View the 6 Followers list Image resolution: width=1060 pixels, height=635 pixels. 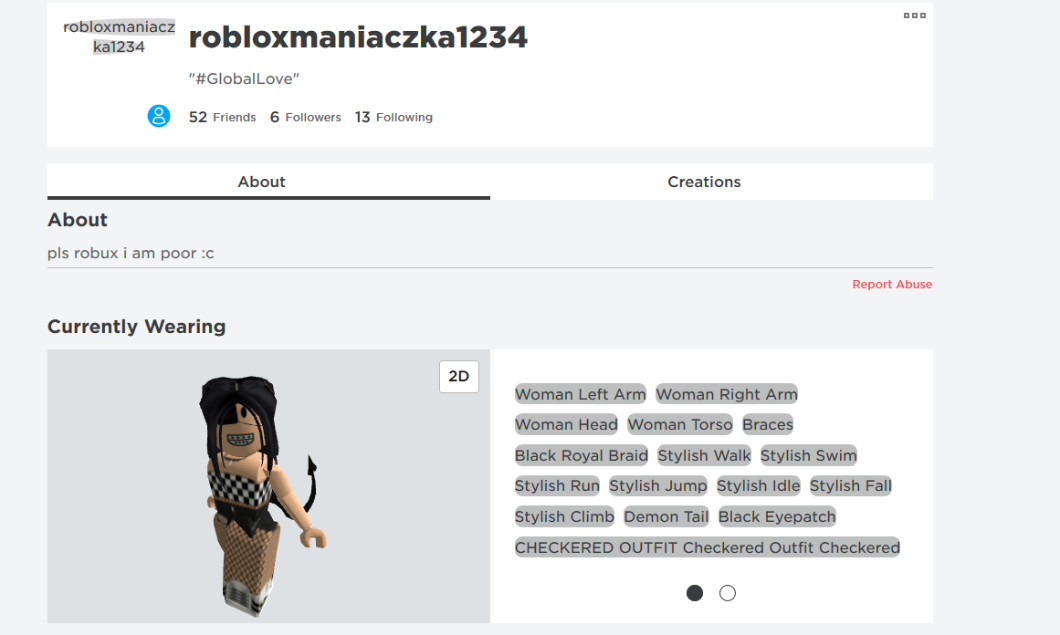pyautogui.click(x=306, y=117)
